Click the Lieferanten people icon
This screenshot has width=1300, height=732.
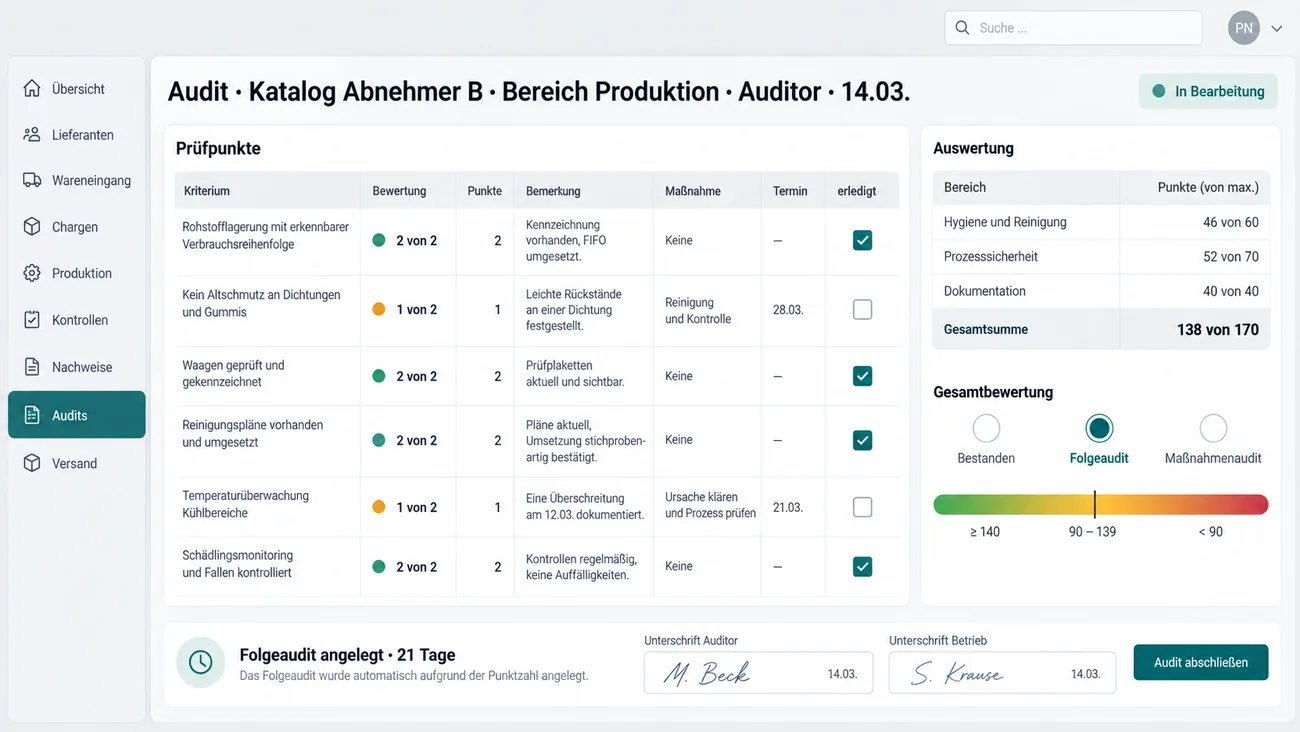32,134
